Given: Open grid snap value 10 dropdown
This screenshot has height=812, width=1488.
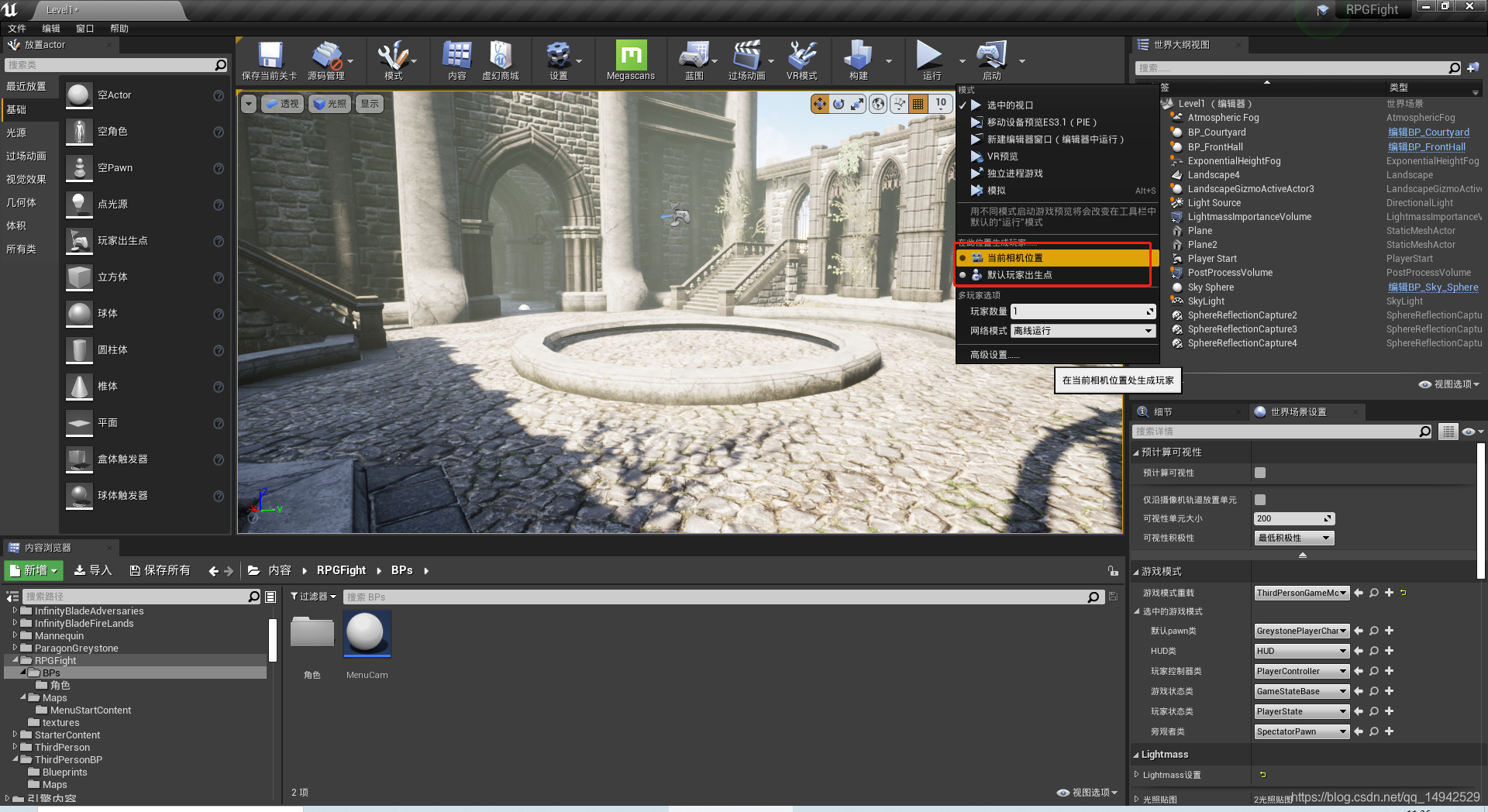Looking at the screenshot, I should click(940, 104).
